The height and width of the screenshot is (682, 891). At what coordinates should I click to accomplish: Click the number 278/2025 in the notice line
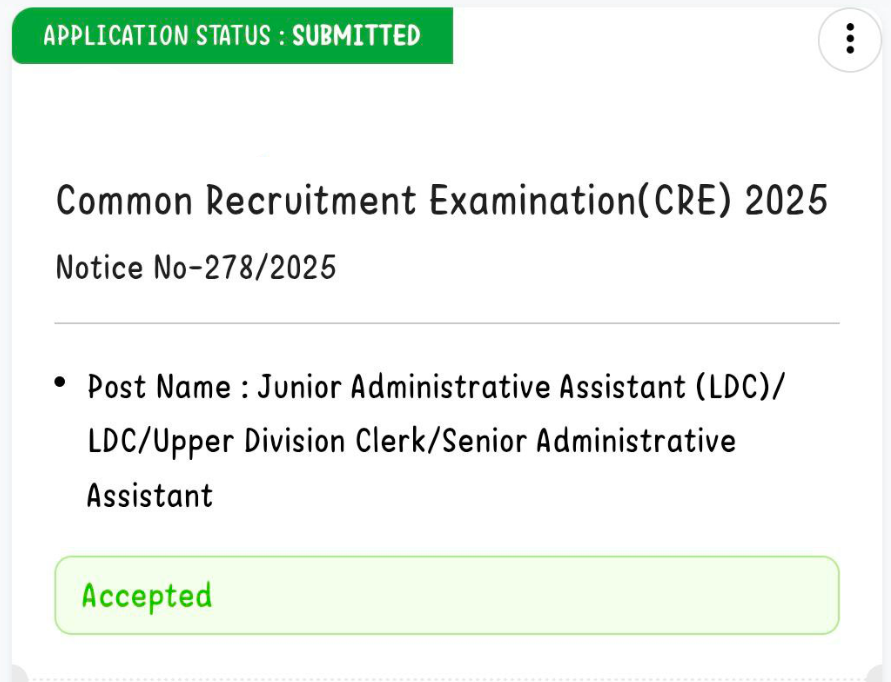pos(270,267)
